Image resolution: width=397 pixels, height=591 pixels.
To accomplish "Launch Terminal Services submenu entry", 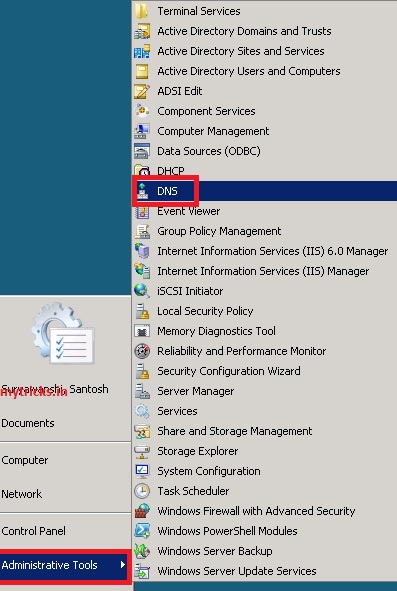I will (x=199, y=11).
